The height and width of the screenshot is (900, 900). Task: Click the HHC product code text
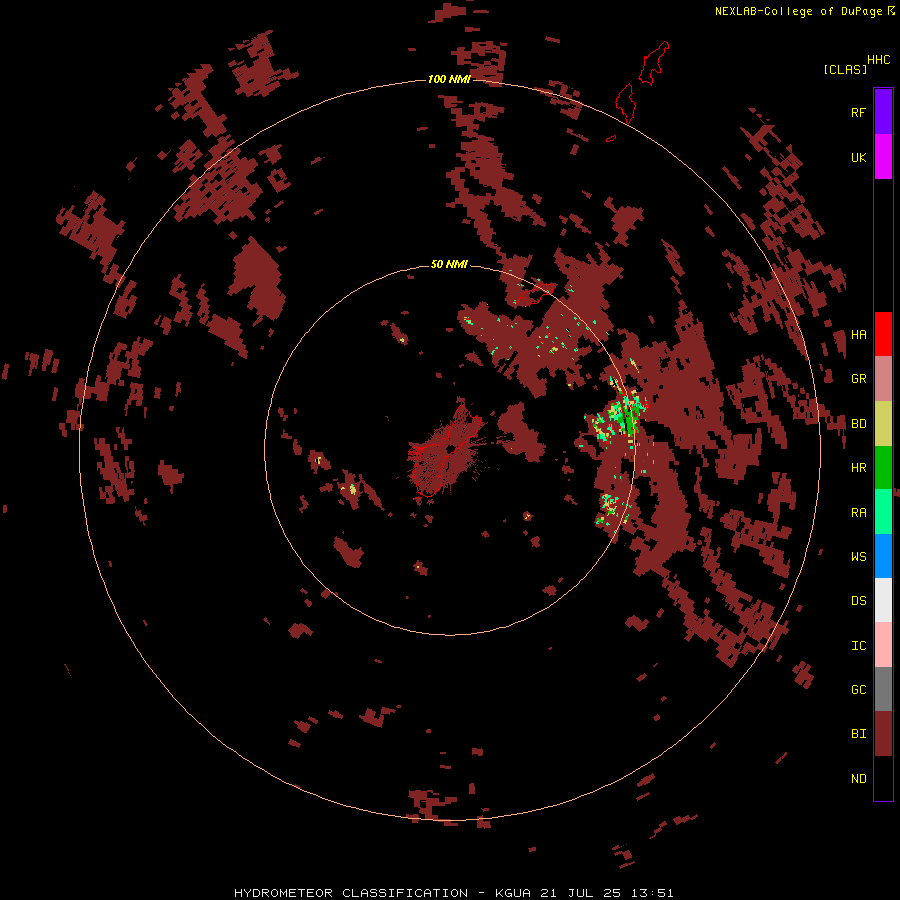[x=878, y=60]
